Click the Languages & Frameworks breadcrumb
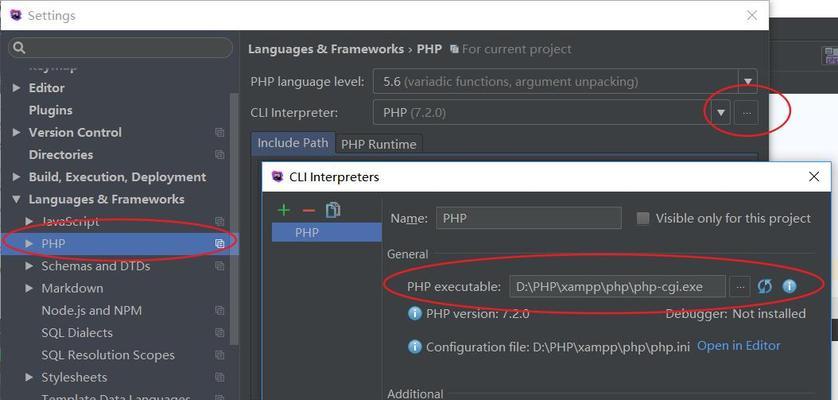Image resolution: width=838 pixels, height=400 pixels. (326, 49)
